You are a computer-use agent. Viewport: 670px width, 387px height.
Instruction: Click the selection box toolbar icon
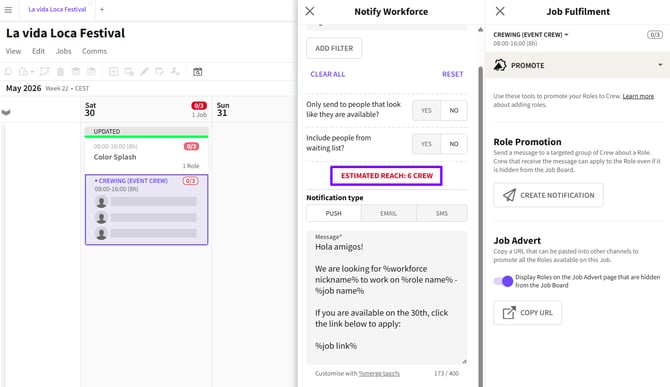tap(44, 72)
